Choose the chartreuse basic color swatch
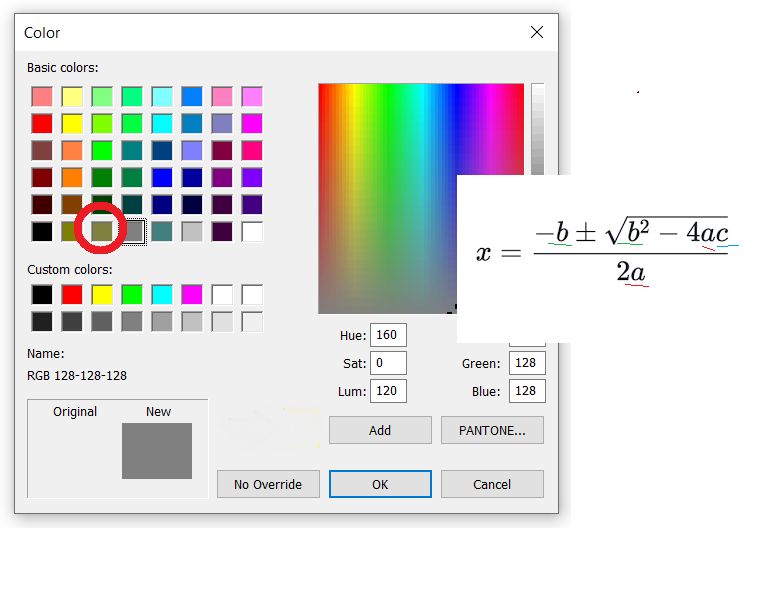Image resolution: width=768 pixels, height=614 pixels. 102,123
